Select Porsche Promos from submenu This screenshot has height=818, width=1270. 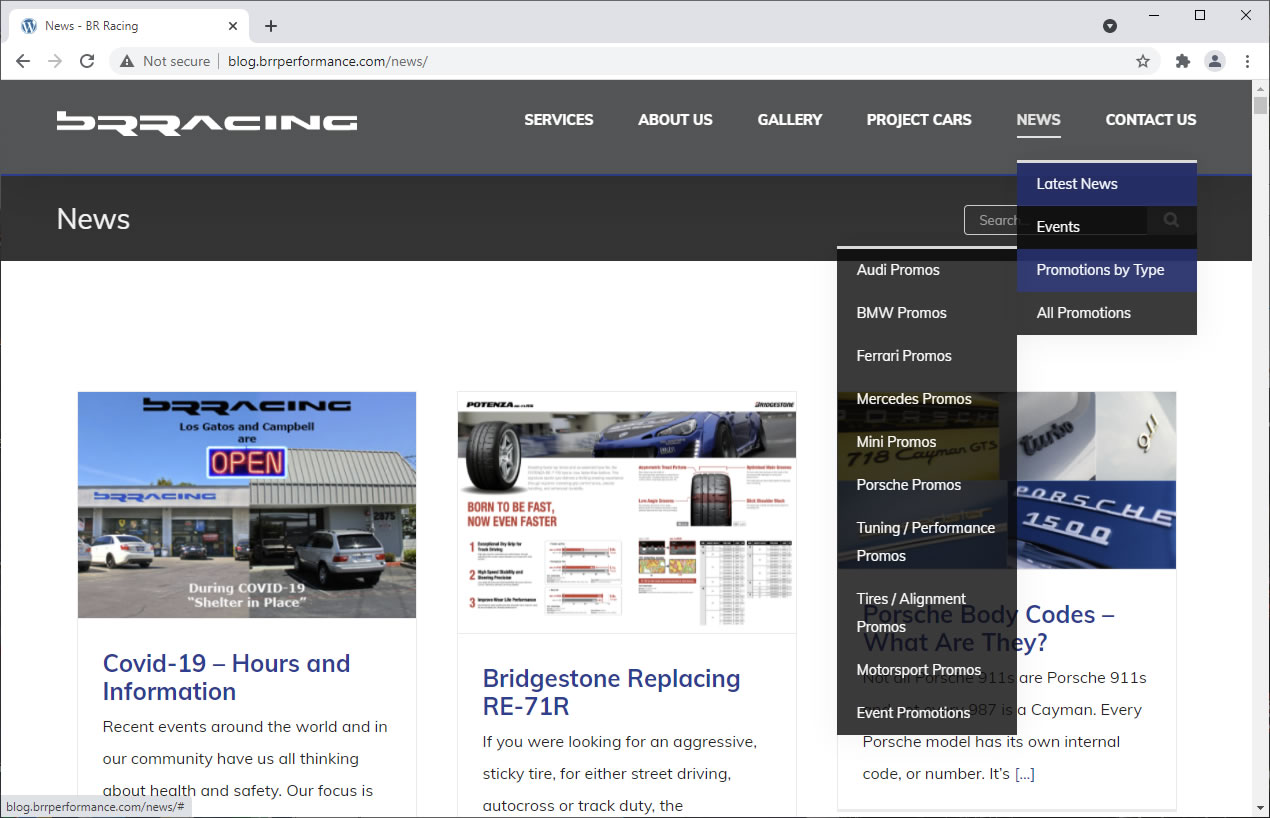click(908, 485)
